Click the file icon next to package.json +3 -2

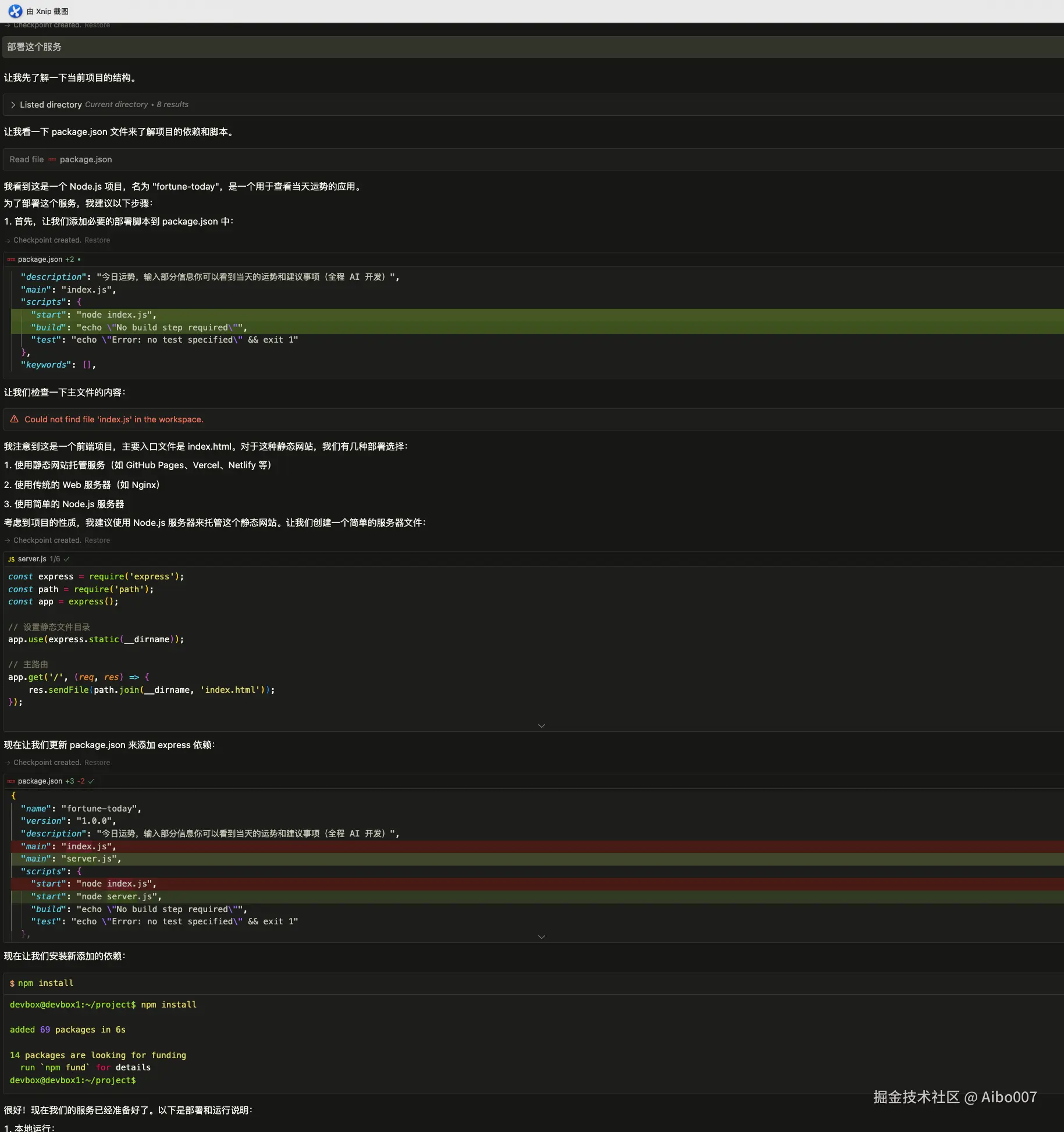[x=11, y=781]
